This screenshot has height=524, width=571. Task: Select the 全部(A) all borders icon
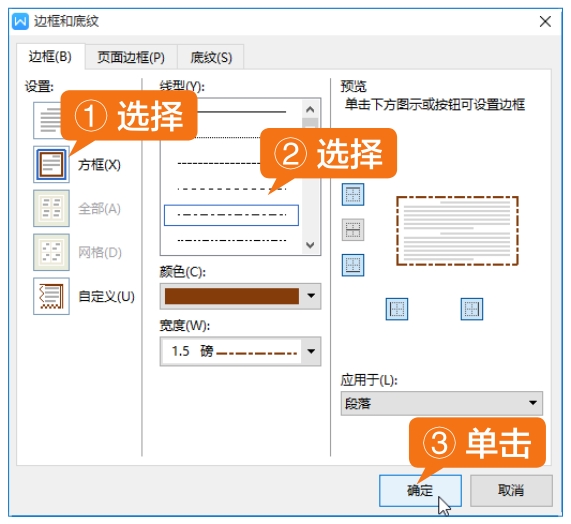coord(51,208)
